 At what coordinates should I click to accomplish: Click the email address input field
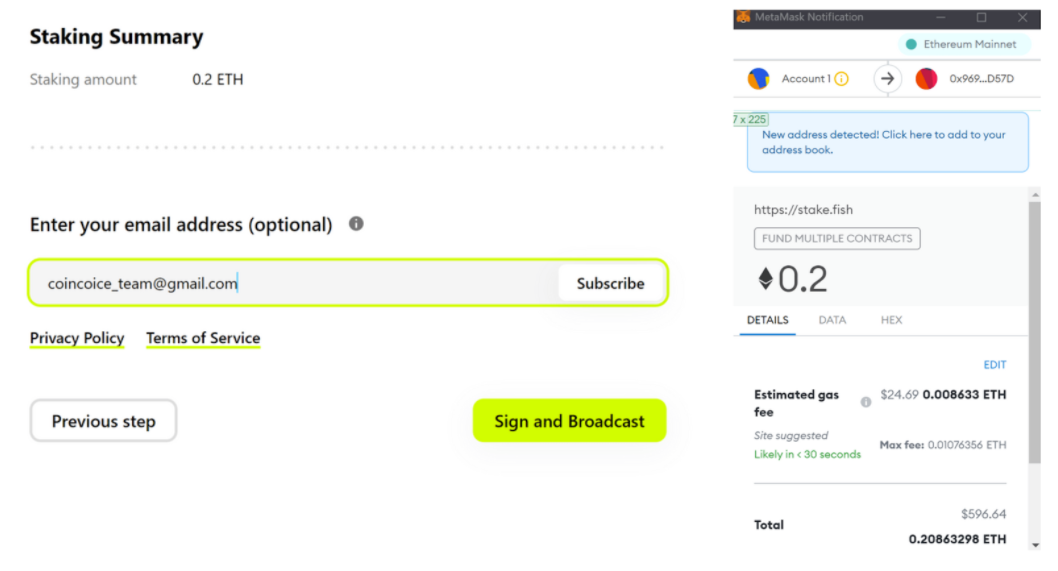pyautogui.click(x=290, y=283)
